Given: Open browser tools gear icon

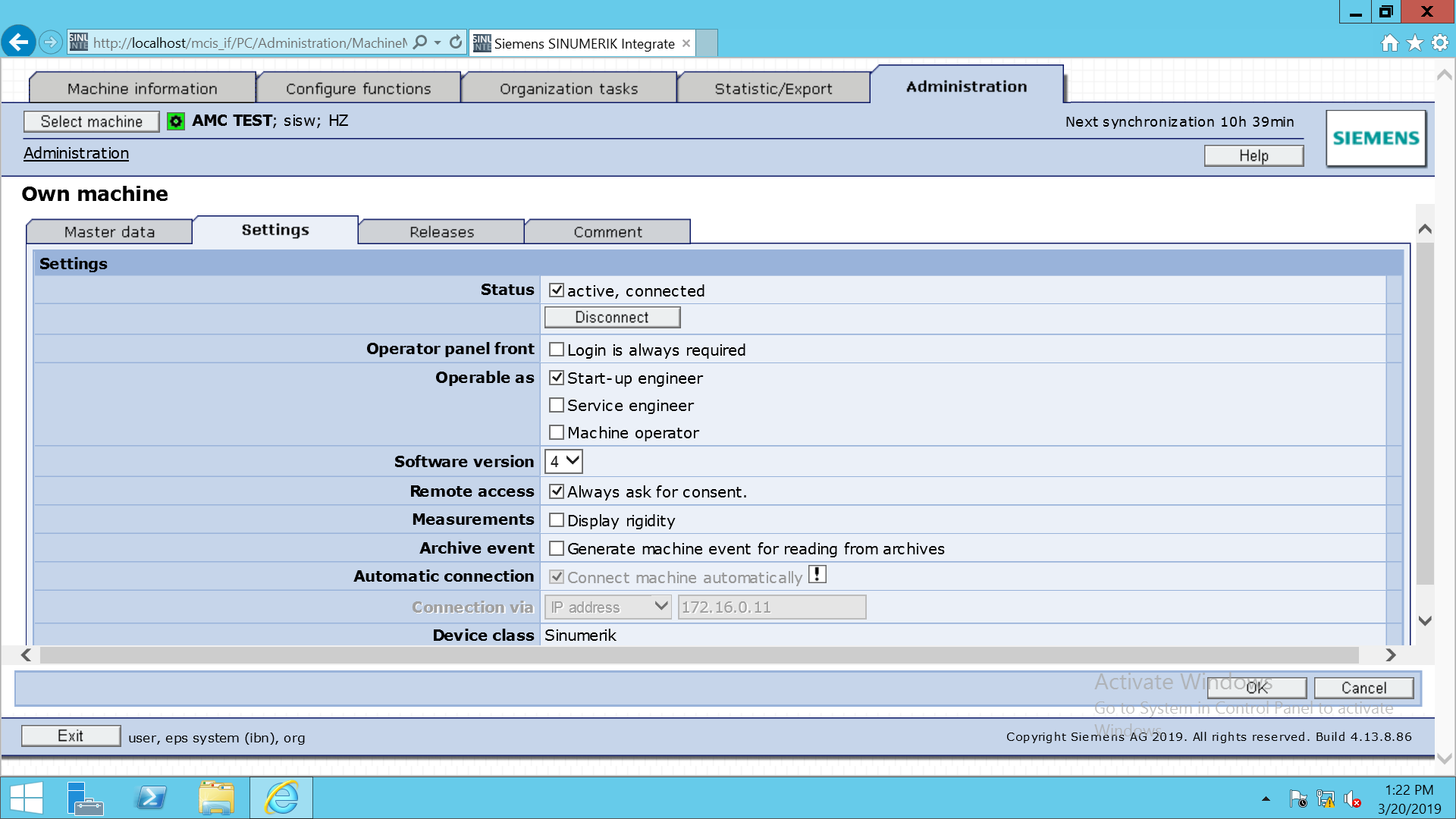Looking at the screenshot, I should [x=1439, y=43].
